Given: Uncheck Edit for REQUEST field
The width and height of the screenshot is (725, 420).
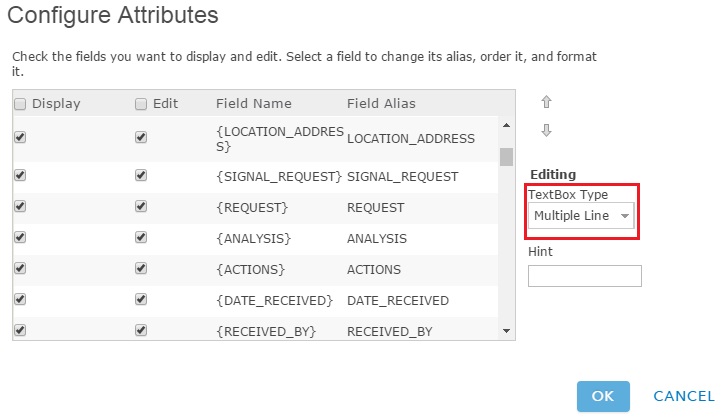Looking at the screenshot, I should [141, 206].
